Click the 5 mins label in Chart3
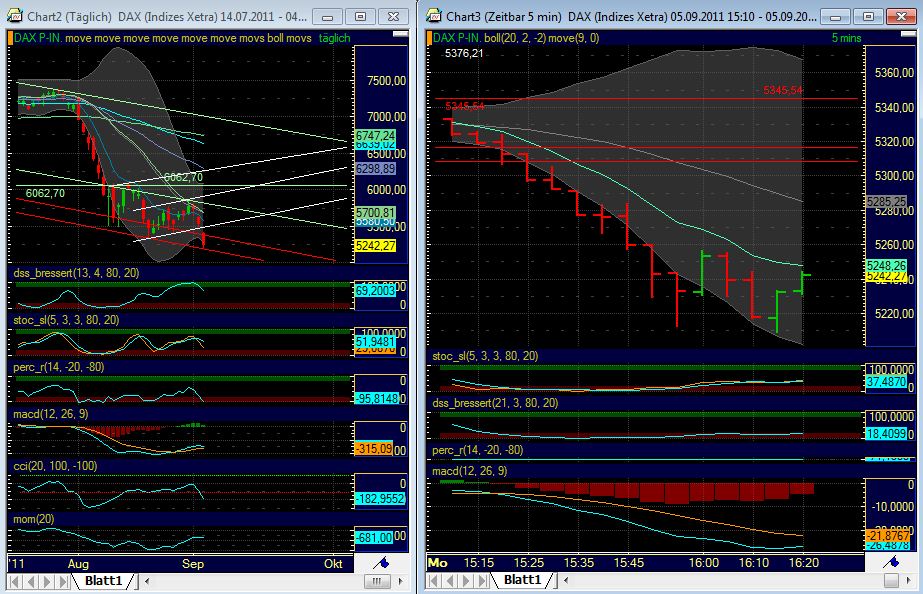 (x=846, y=38)
